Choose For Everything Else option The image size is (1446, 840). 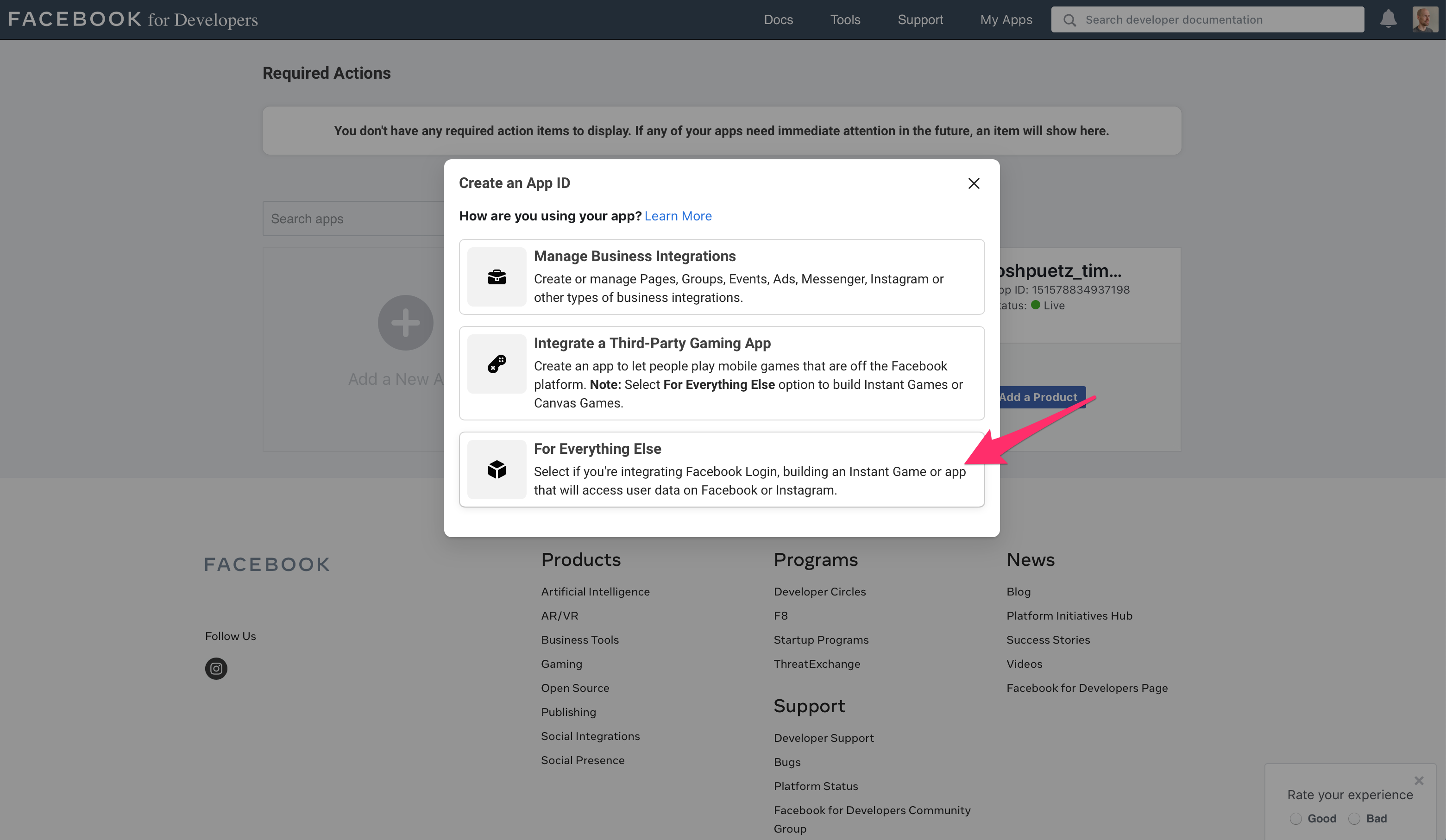point(722,470)
